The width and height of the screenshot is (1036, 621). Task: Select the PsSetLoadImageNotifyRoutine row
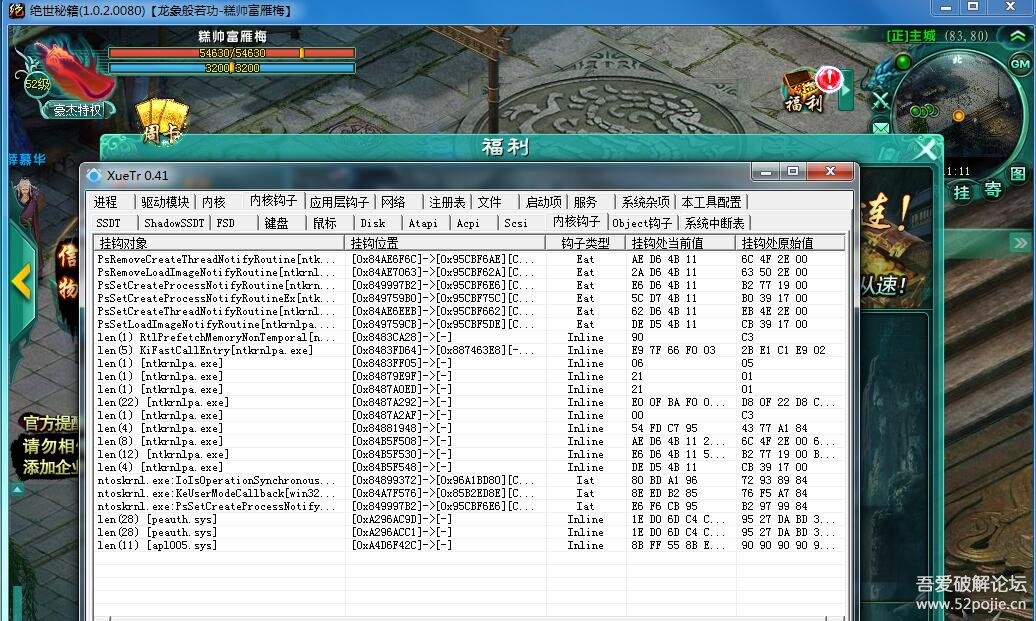pos(469,324)
